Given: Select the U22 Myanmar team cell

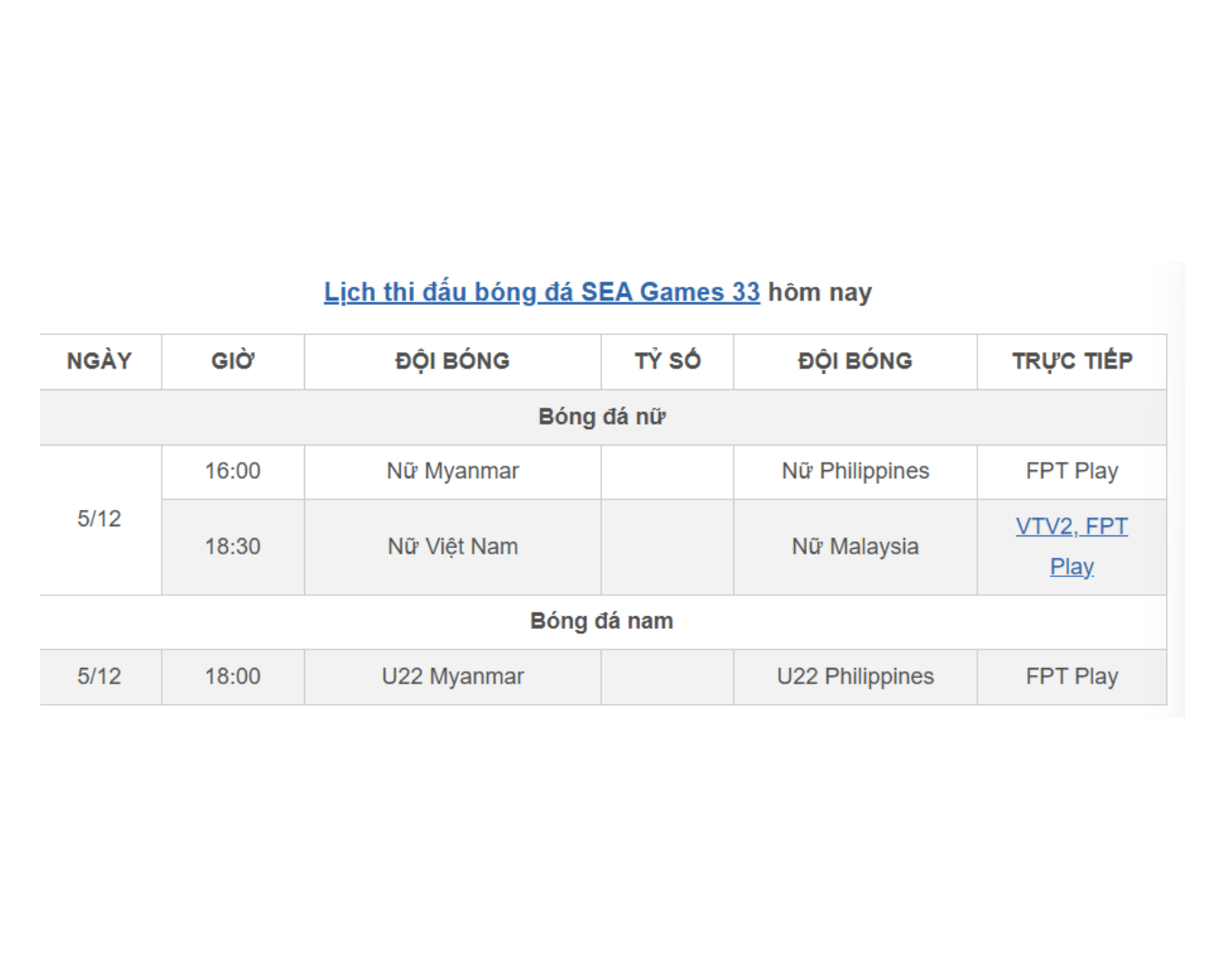Looking at the screenshot, I should point(453,677).
